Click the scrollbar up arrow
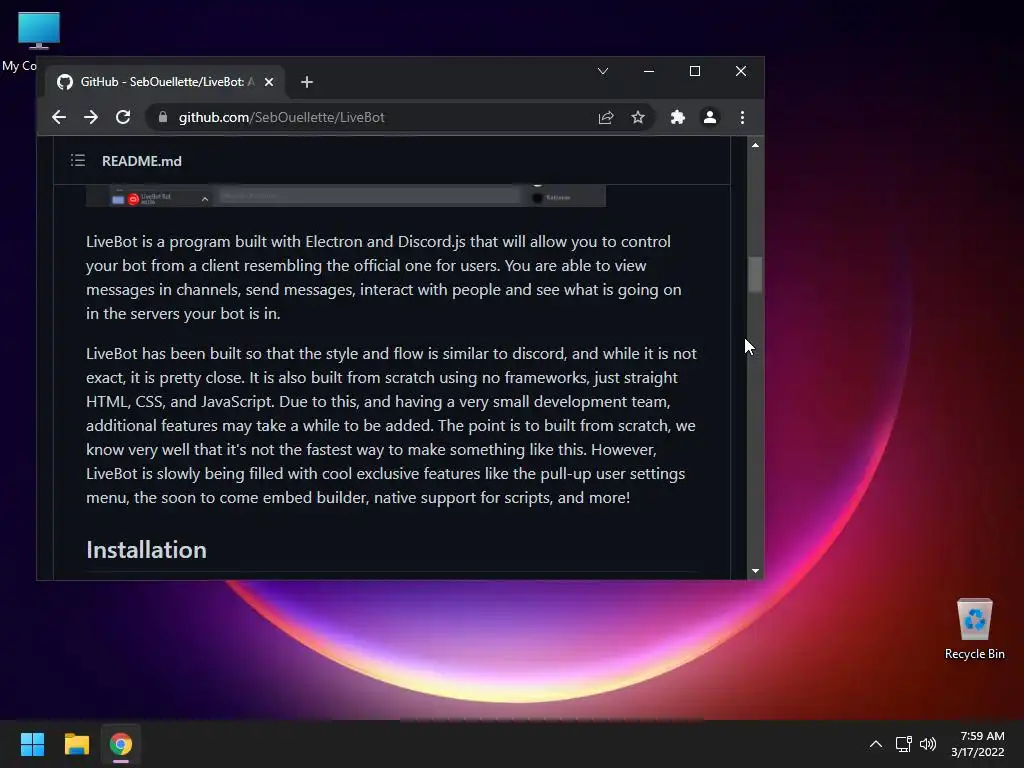The height and width of the screenshot is (768, 1024). [x=756, y=145]
